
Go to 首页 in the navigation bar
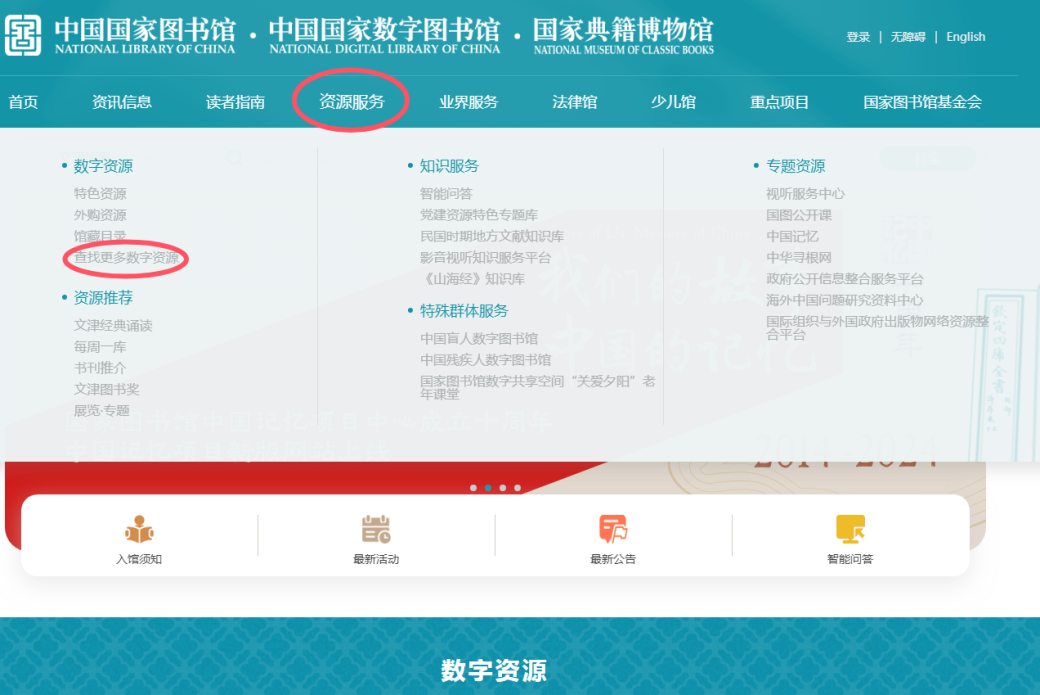[23, 102]
